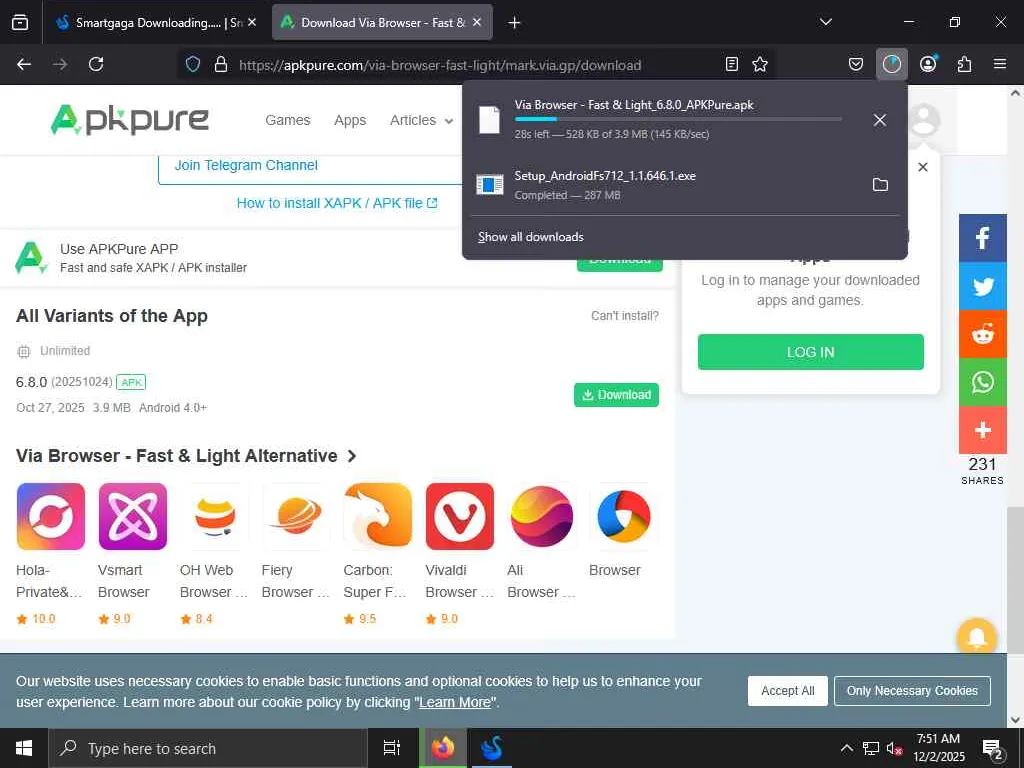Toggle reader view icon in address bar

pos(732,64)
